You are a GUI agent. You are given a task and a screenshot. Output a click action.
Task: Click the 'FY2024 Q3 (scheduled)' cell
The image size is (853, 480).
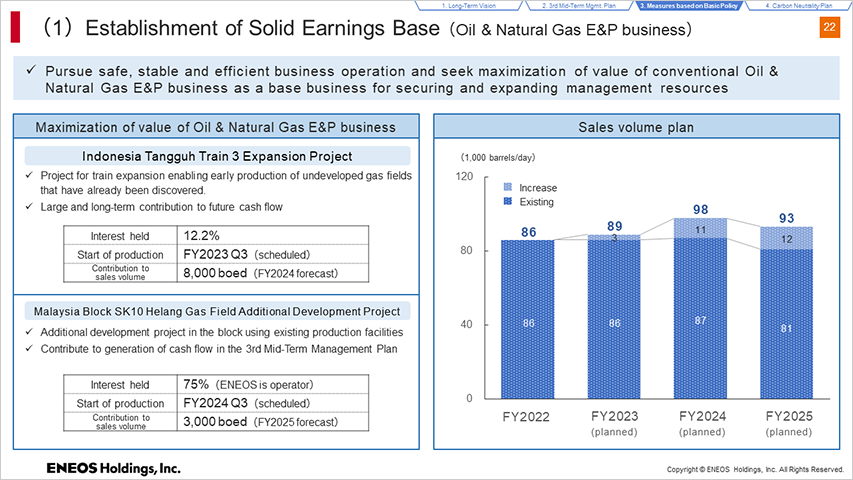click(x=273, y=403)
